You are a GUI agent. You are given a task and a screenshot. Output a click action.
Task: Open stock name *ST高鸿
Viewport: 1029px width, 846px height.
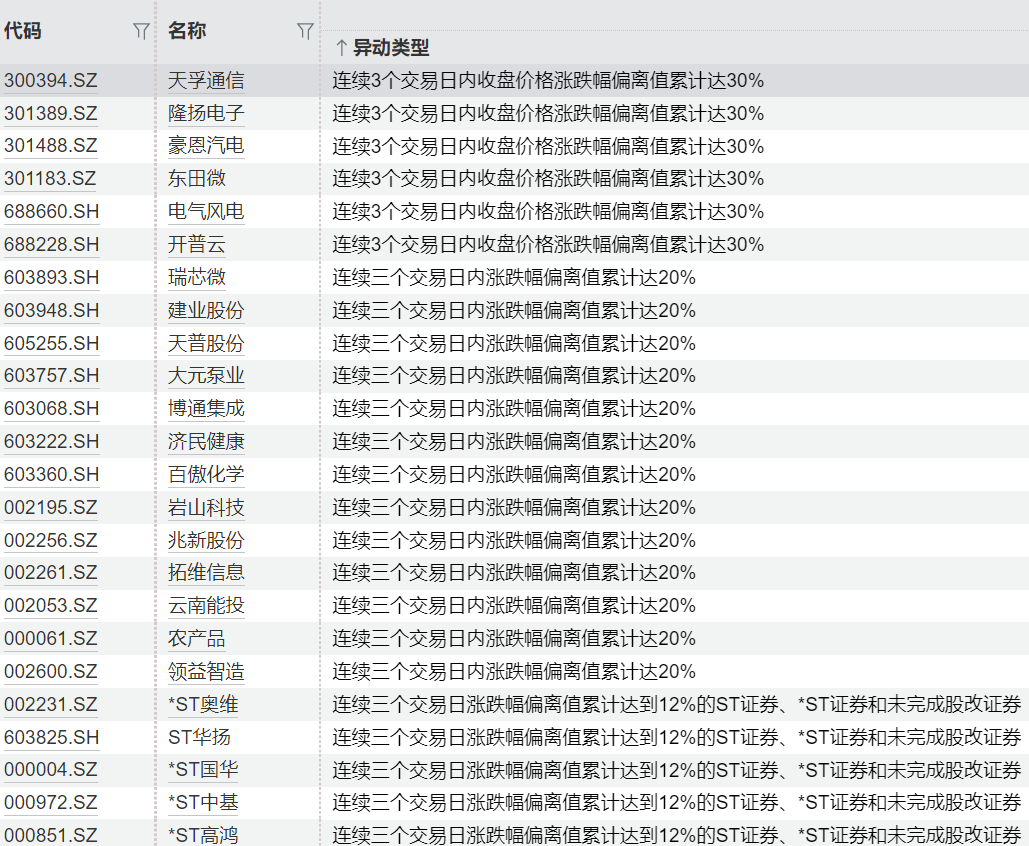(203, 835)
